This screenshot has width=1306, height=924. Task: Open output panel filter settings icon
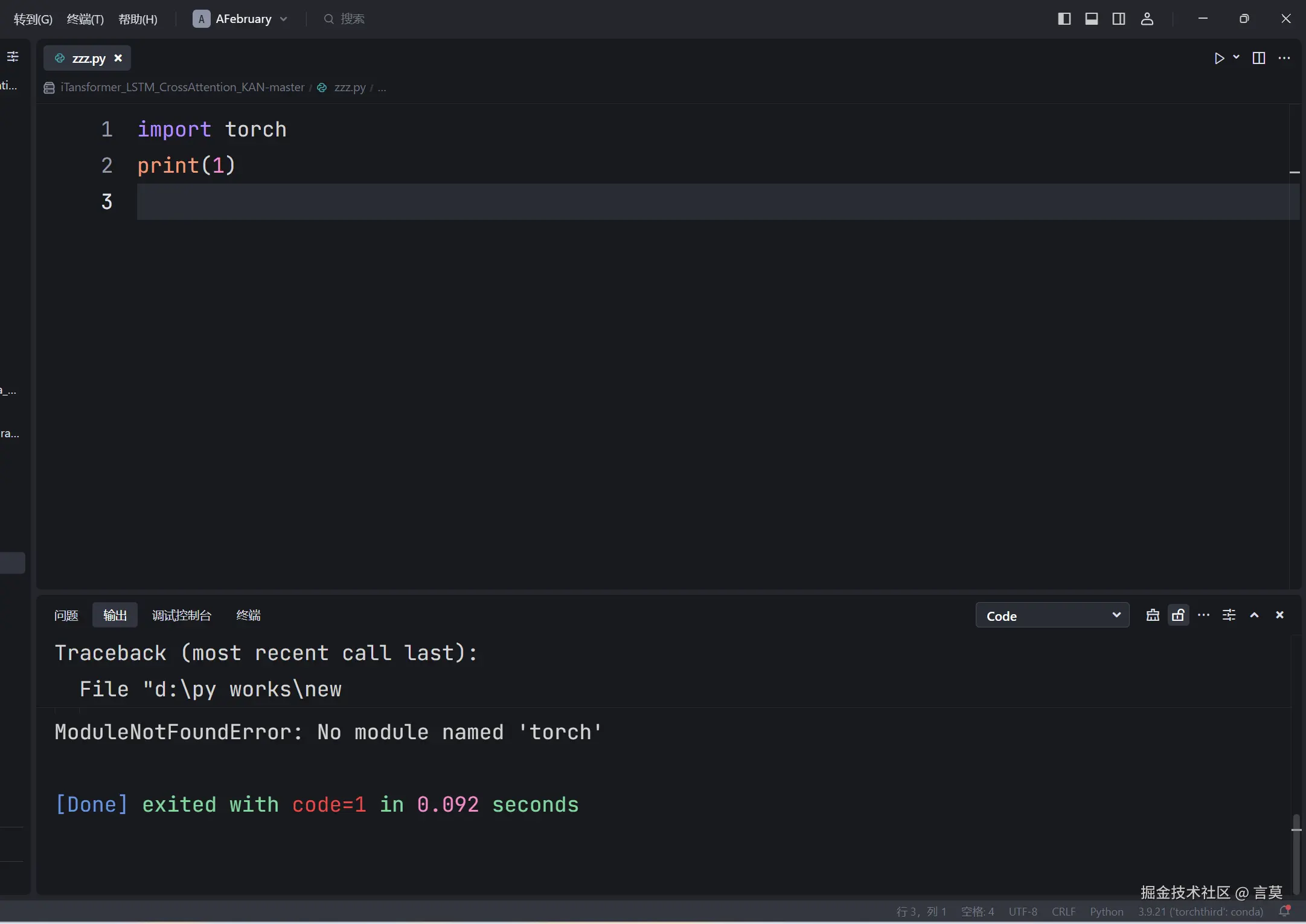tap(1229, 615)
